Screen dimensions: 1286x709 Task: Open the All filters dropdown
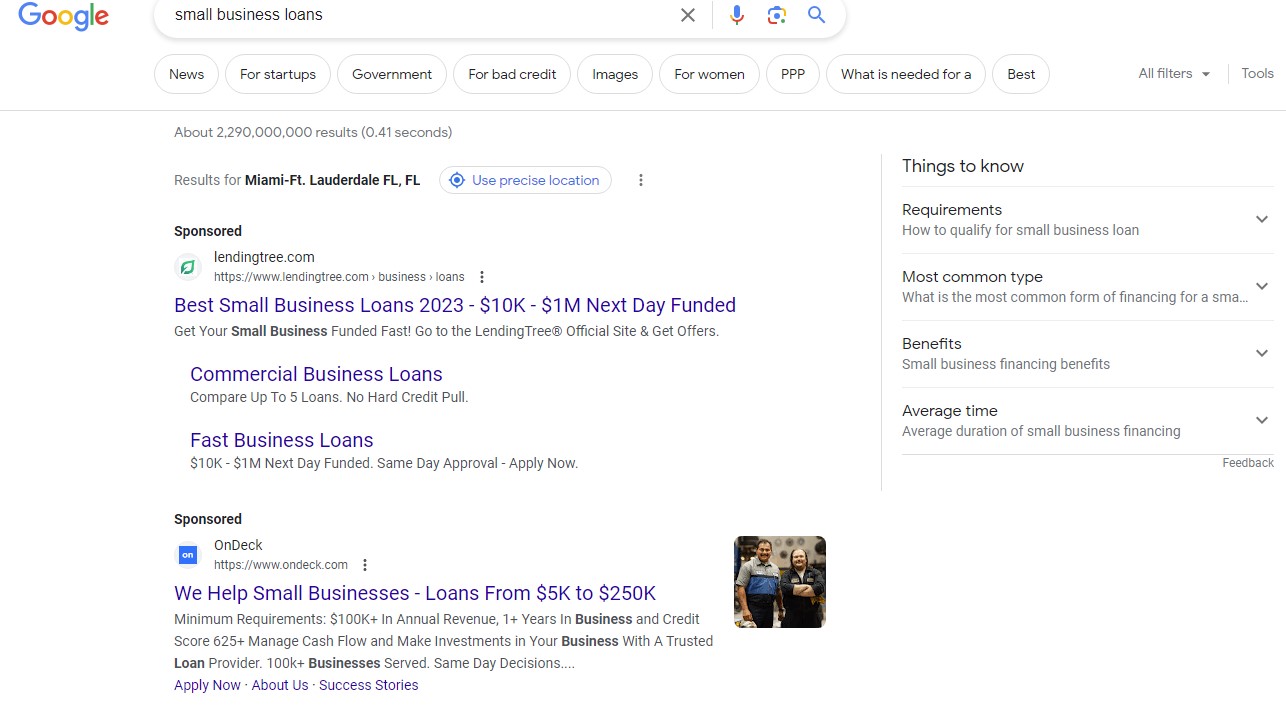pyautogui.click(x=1174, y=73)
